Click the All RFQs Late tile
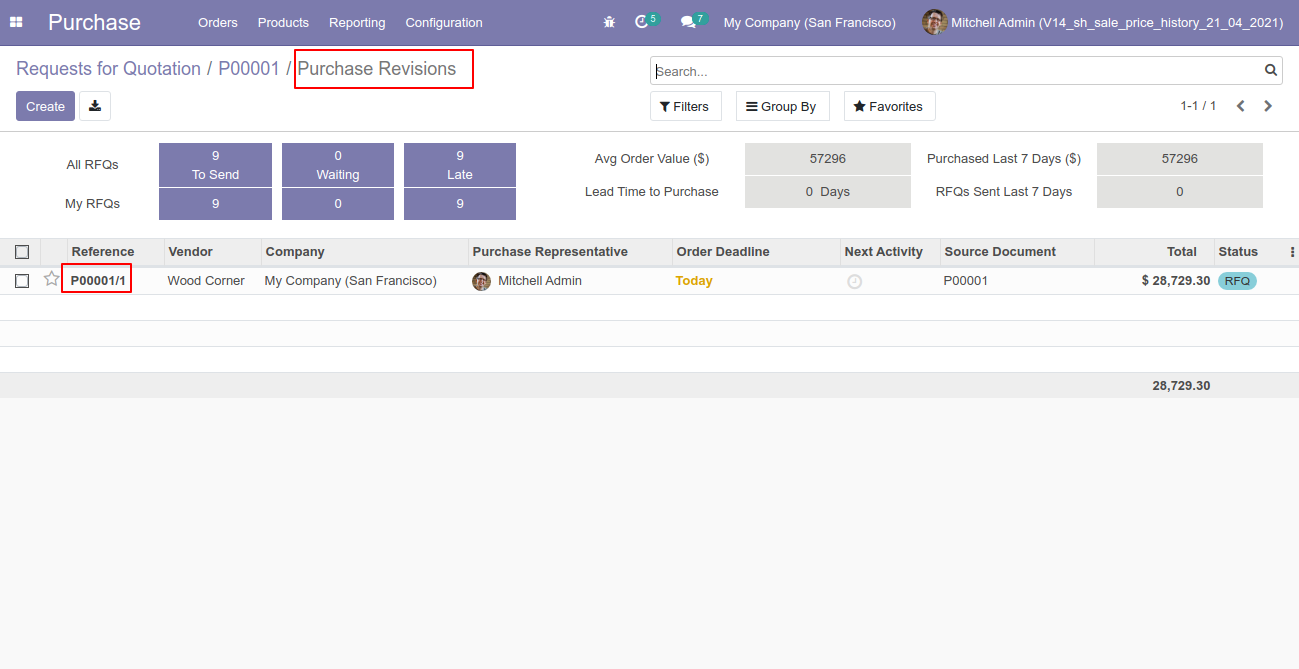The width and height of the screenshot is (1299, 669). tap(460, 165)
